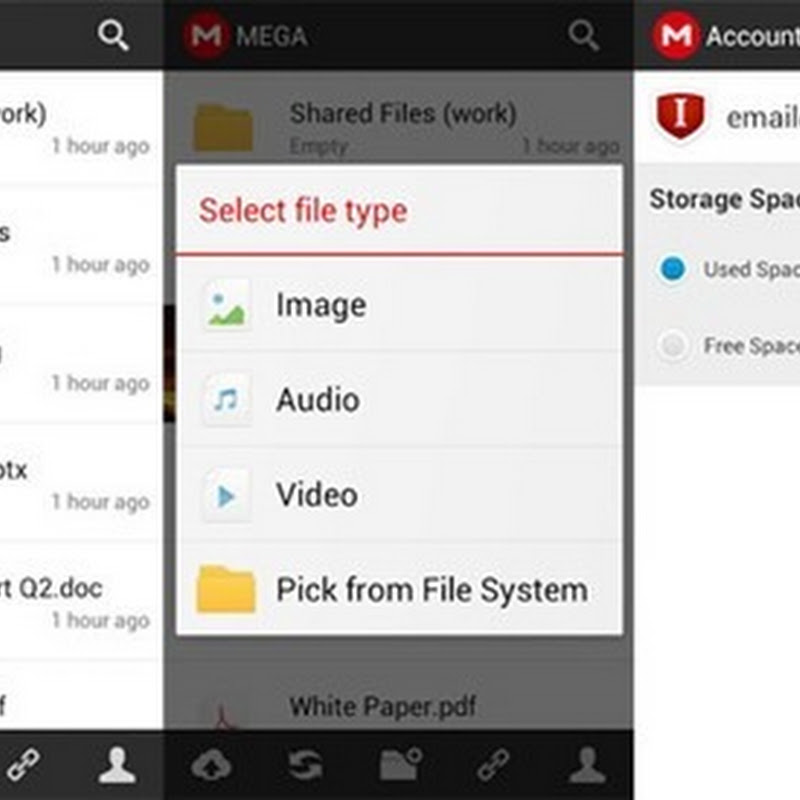
Task: Tap new folder icon in middle bottom bar
Action: (400, 764)
